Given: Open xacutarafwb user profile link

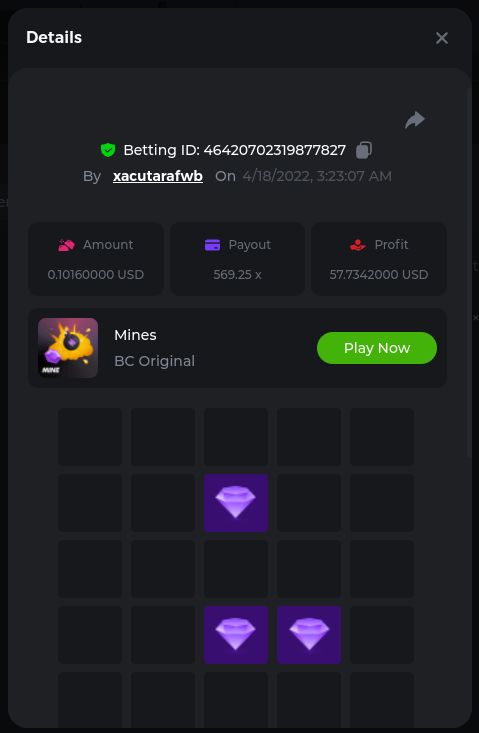Looking at the screenshot, I should [158, 176].
